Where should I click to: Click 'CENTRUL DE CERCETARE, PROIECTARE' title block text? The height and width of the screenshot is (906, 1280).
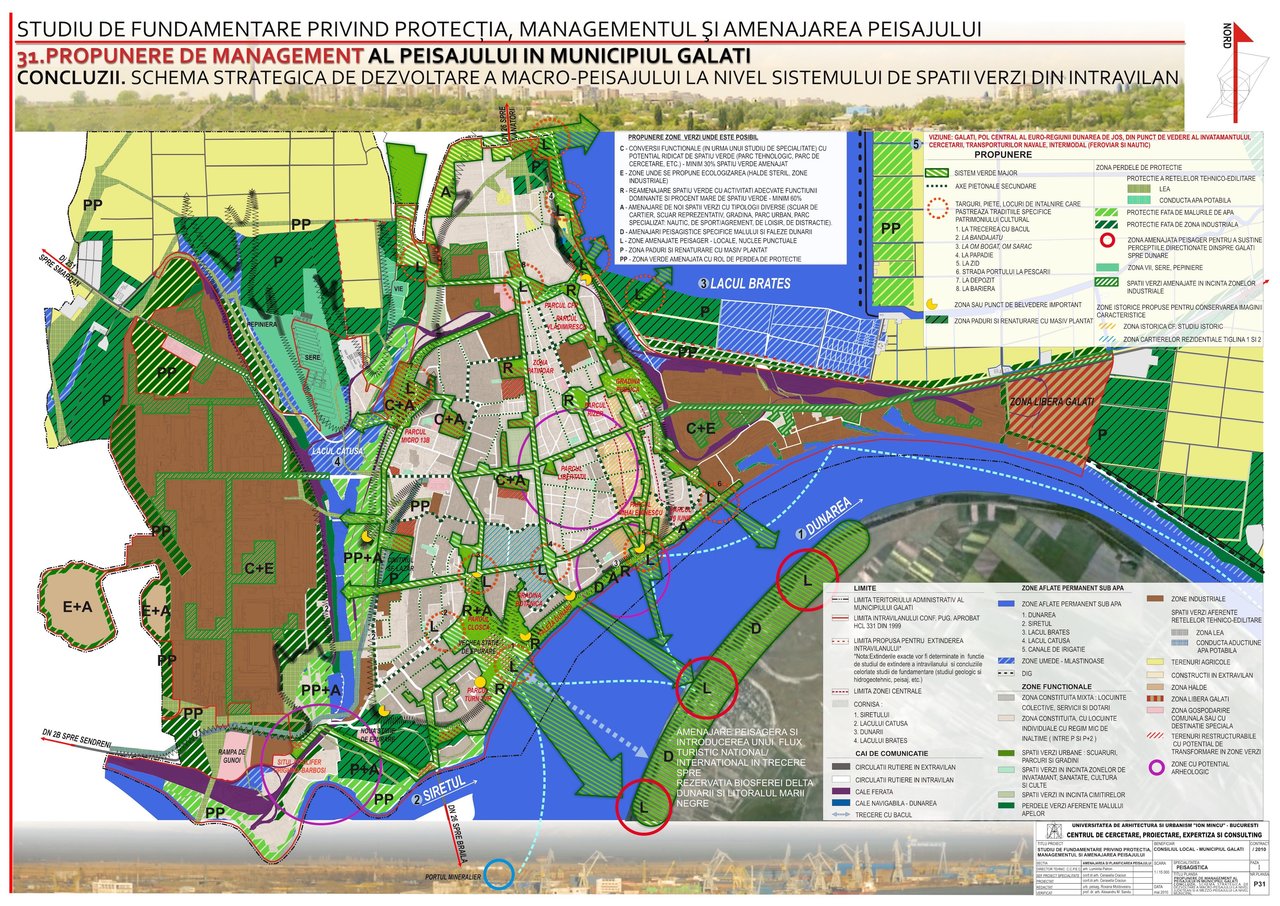1164,835
